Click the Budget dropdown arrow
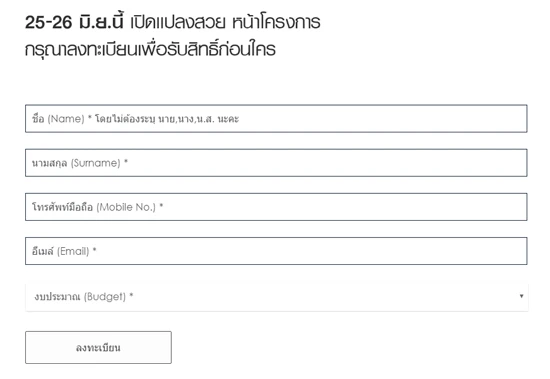 521,296
